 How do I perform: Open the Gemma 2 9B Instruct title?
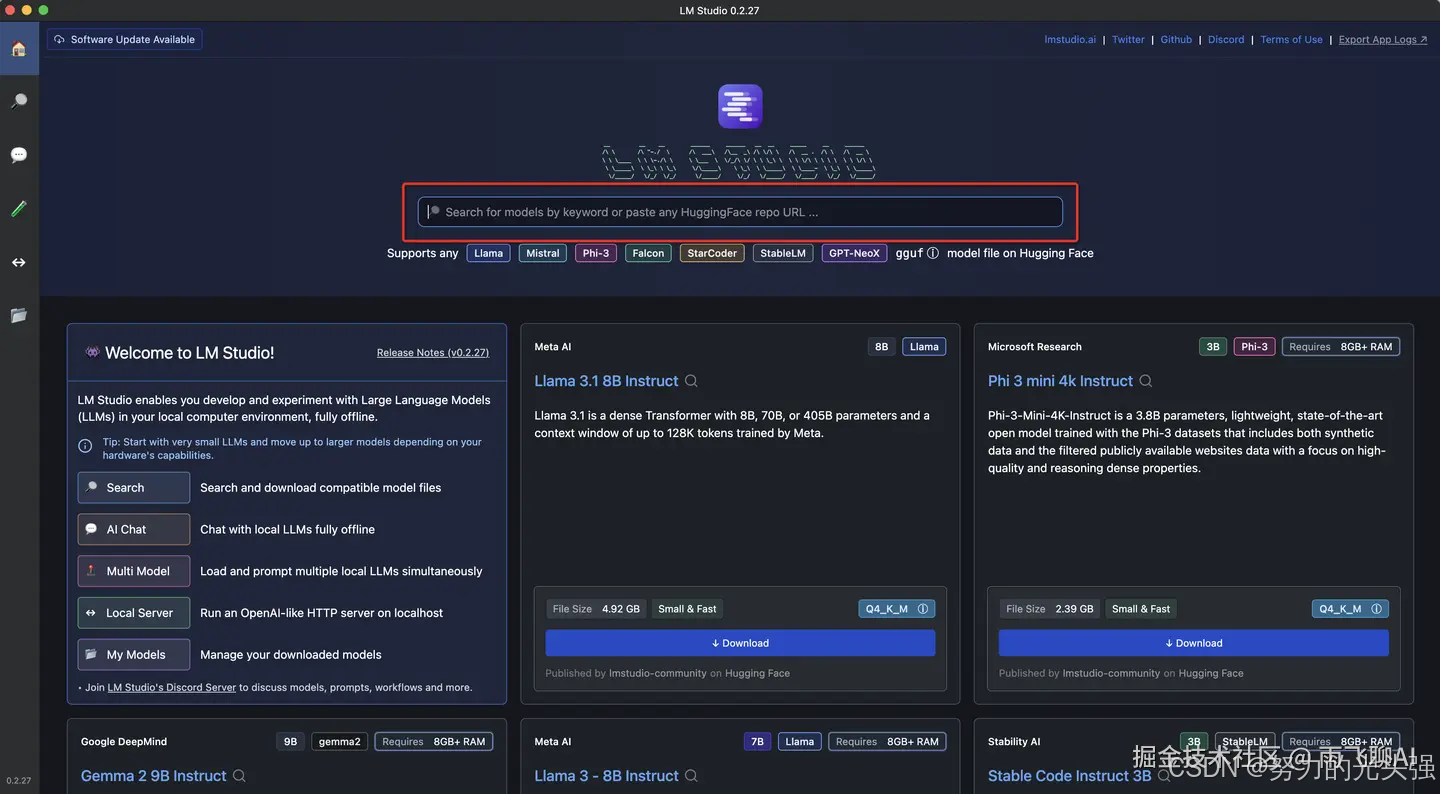(x=154, y=776)
